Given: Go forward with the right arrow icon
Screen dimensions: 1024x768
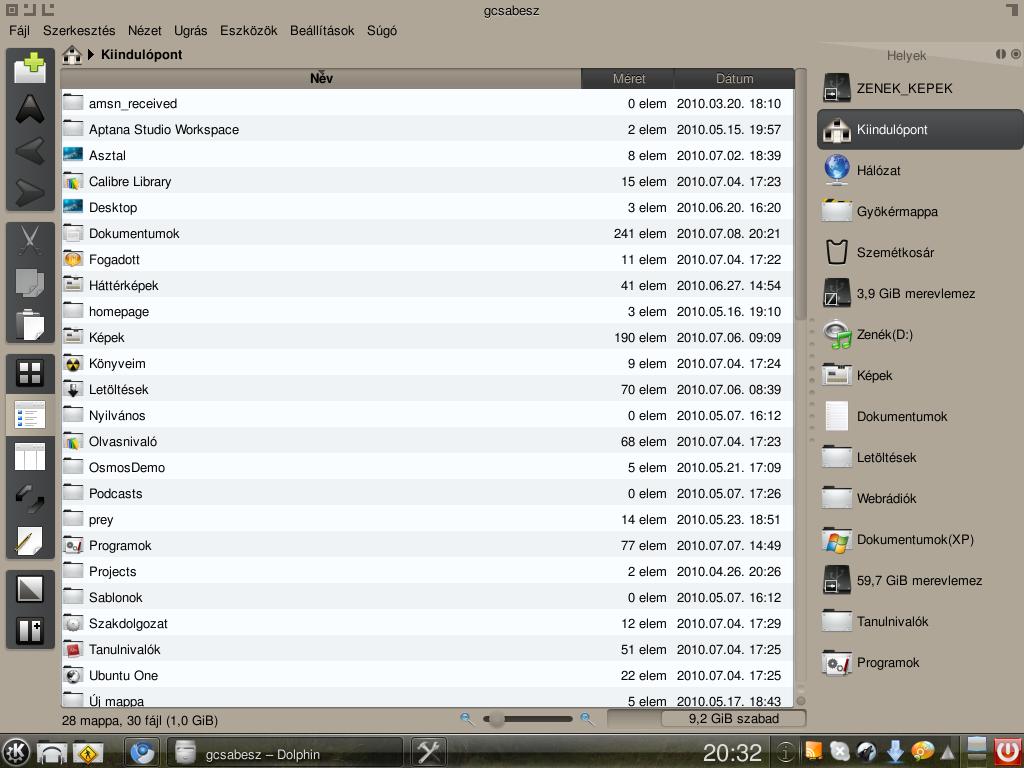Looking at the screenshot, I should (30, 192).
